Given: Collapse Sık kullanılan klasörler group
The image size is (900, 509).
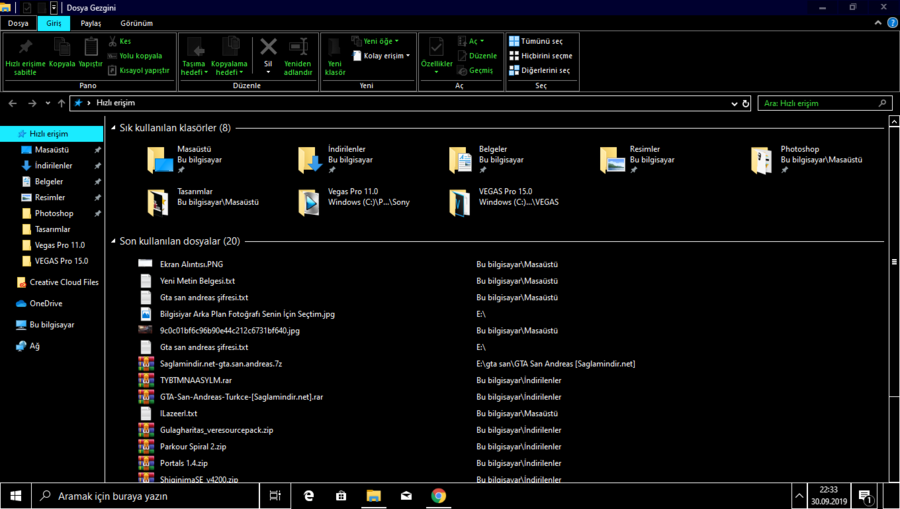Looking at the screenshot, I should [113, 128].
